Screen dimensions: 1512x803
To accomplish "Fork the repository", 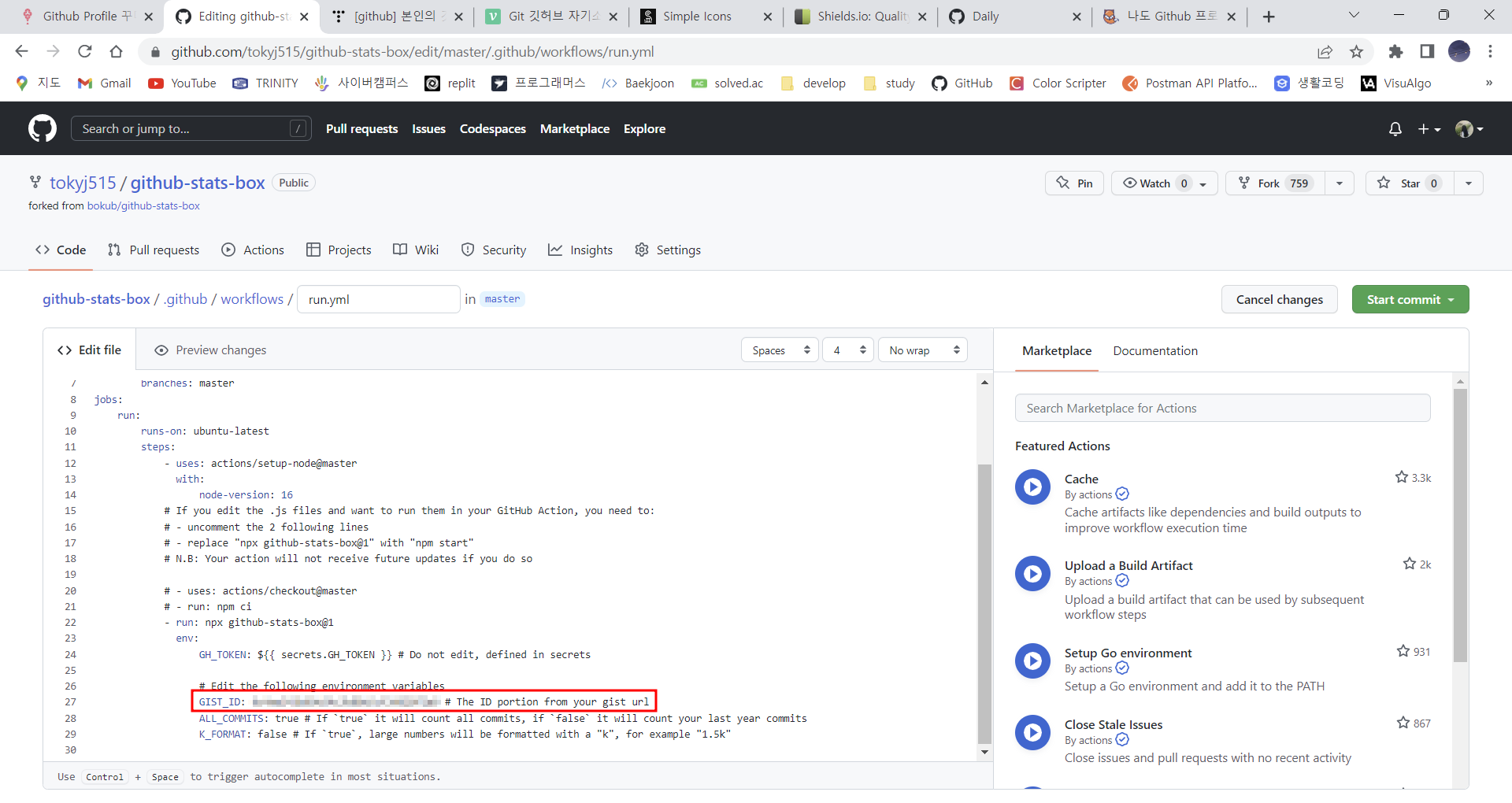I will [1274, 183].
